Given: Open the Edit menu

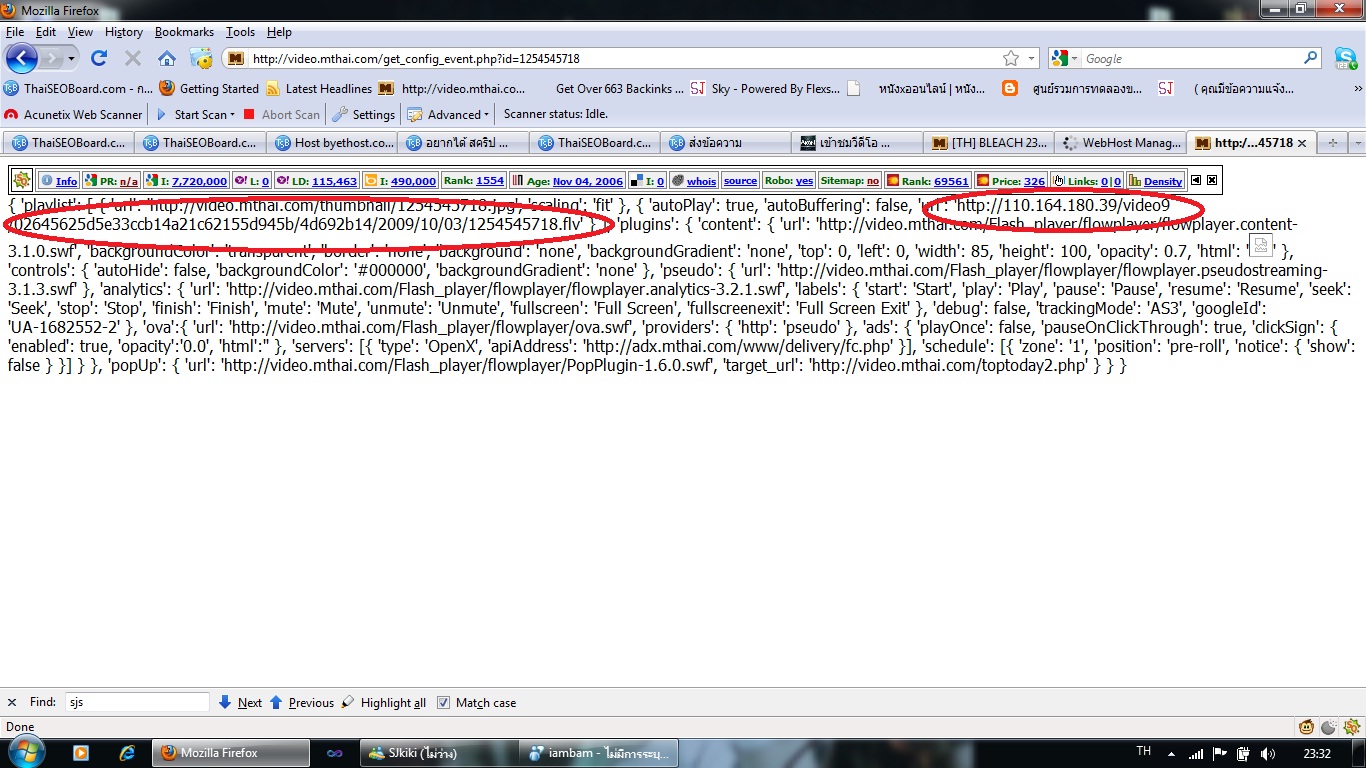Looking at the screenshot, I should tap(45, 32).
